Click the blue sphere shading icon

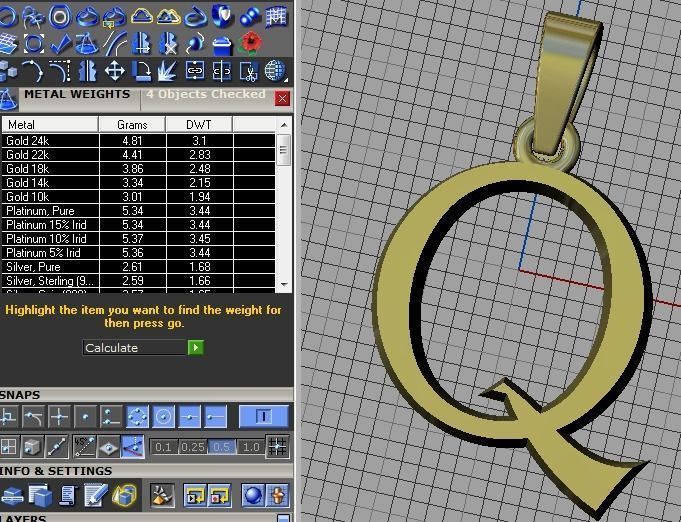(253, 495)
